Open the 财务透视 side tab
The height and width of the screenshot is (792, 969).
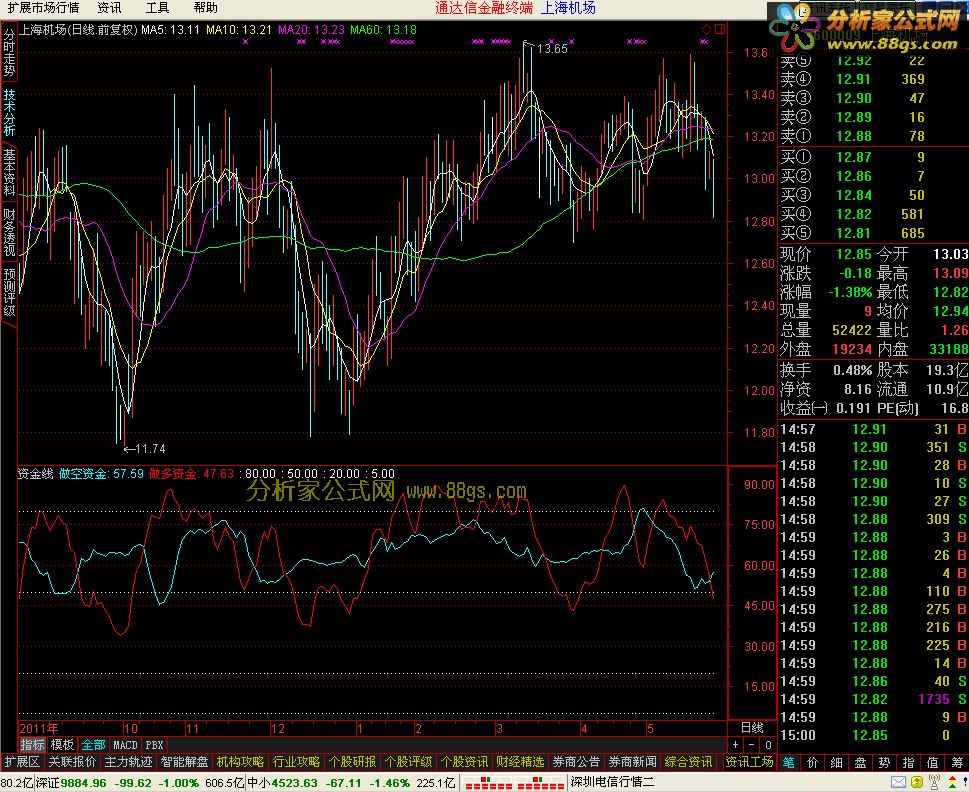(9, 232)
